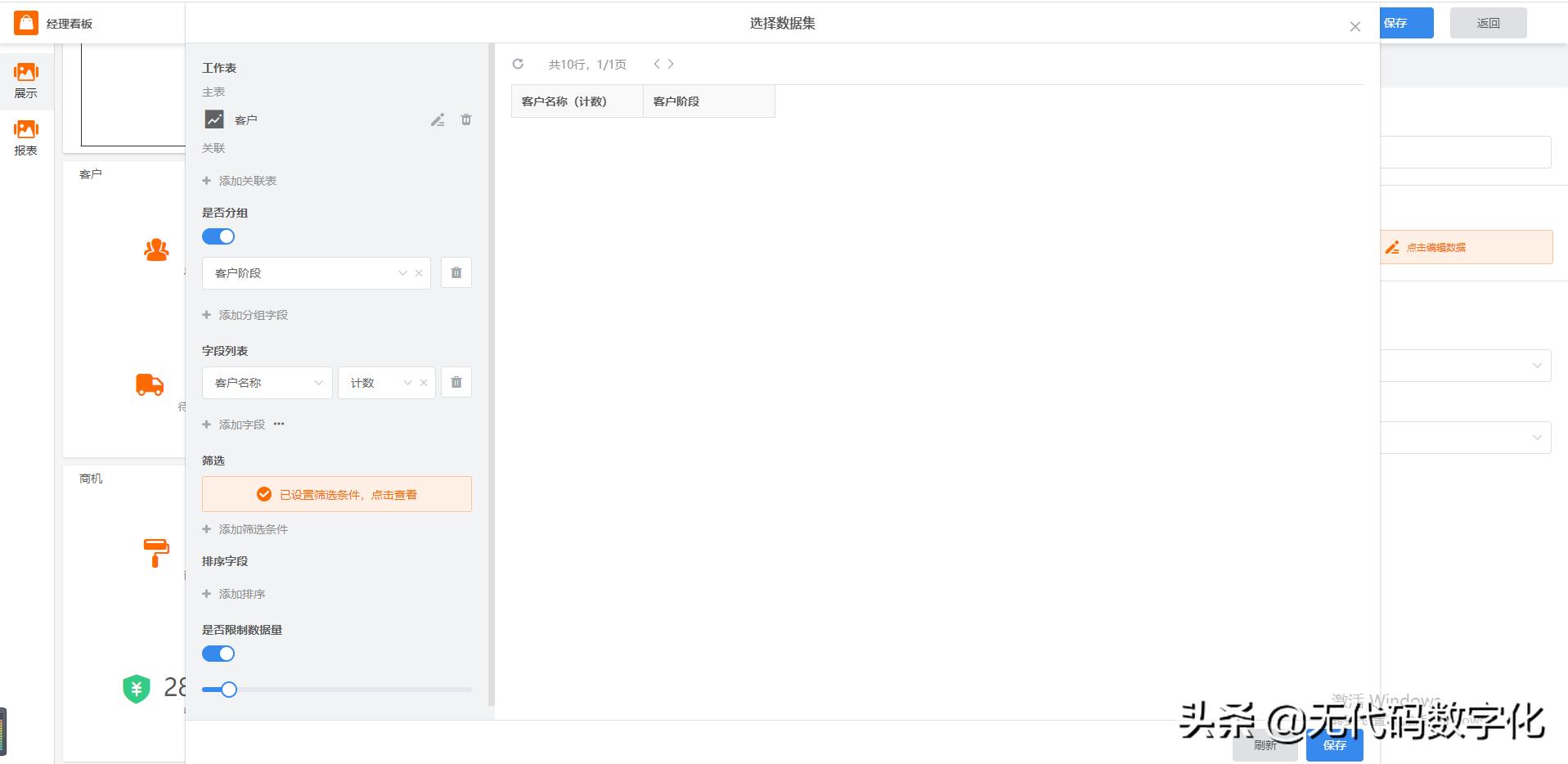This screenshot has width=1568, height=764.
Task: Toggle off the 是否分组 switch
Action: [218, 236]
